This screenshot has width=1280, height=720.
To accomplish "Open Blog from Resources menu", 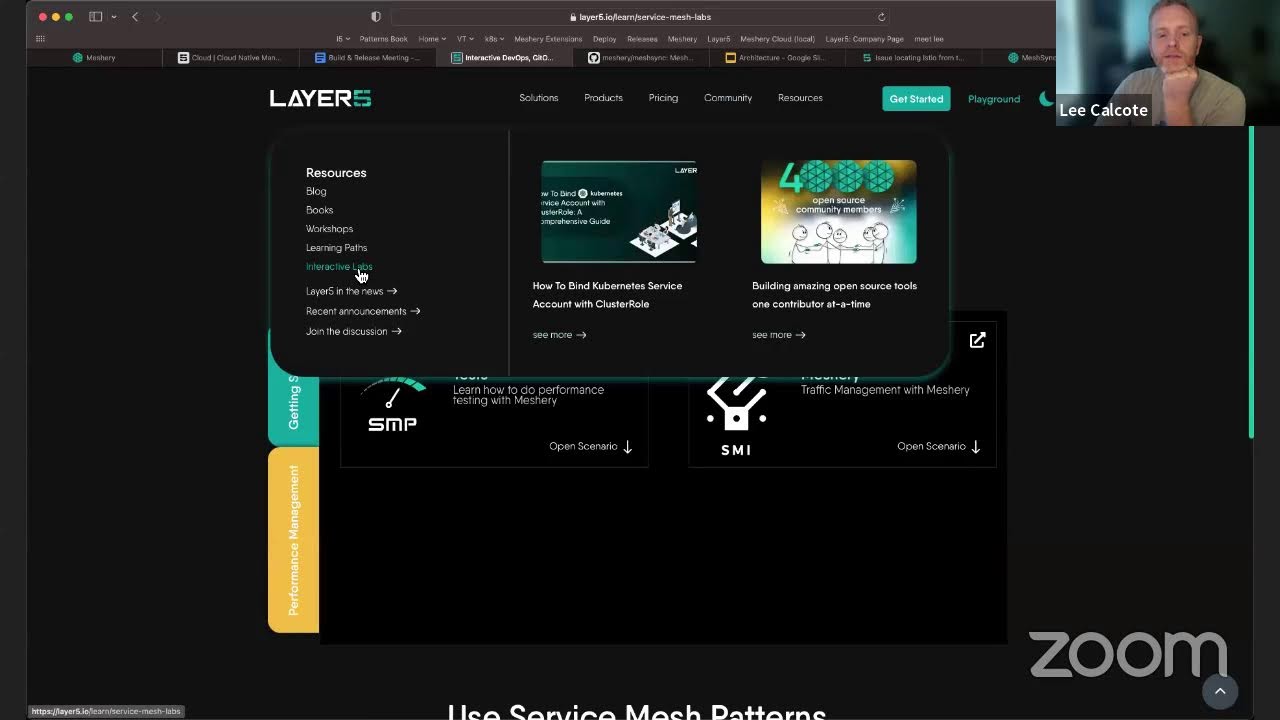I will tap(316, 191).
